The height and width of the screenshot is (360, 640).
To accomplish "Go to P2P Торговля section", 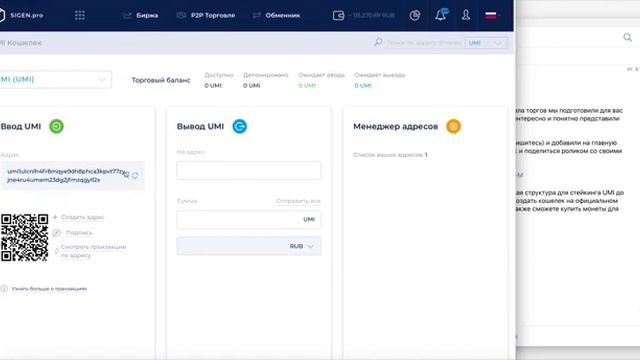I will [206, 16].
